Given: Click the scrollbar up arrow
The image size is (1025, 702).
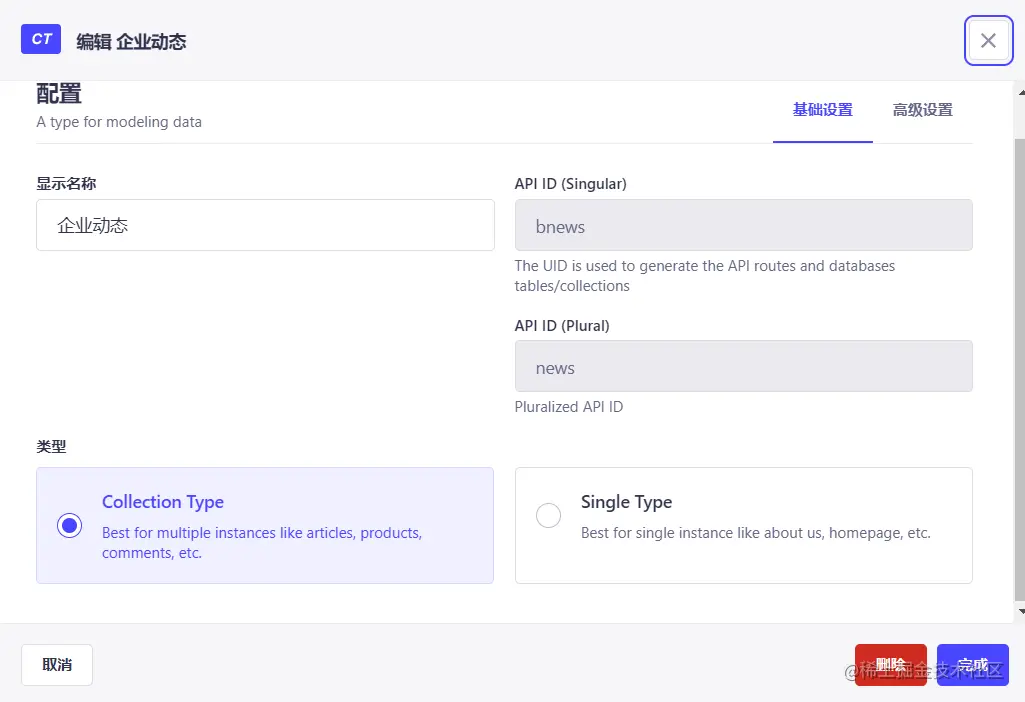Looking at the screenshot, I should coord(1019,92).
